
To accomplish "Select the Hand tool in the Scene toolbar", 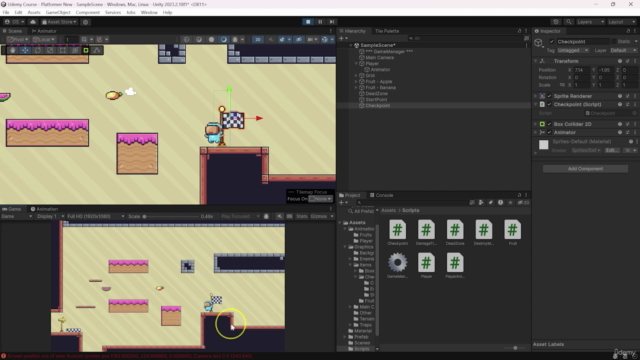I will click(13, 50).
